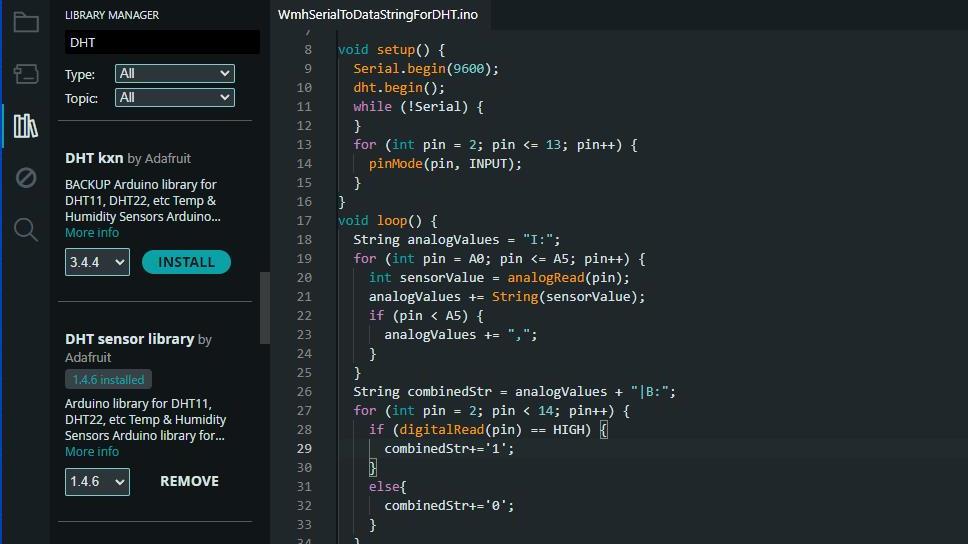Open More info for DHT sensor library
This screenshot has height=544, width=968.
[92, 451]
